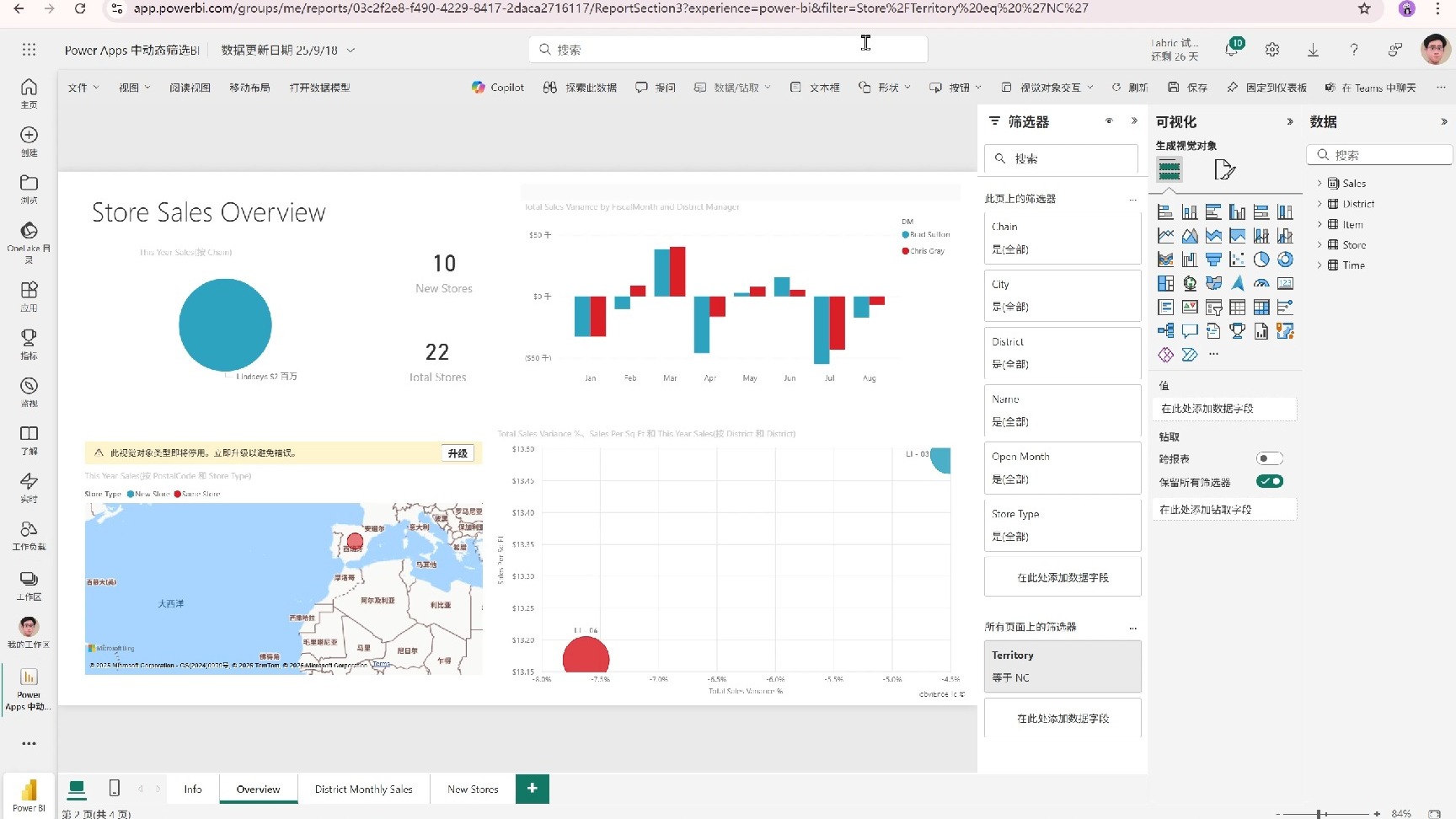
Task: Select the pie chart visual
Action: [1261, 260]
